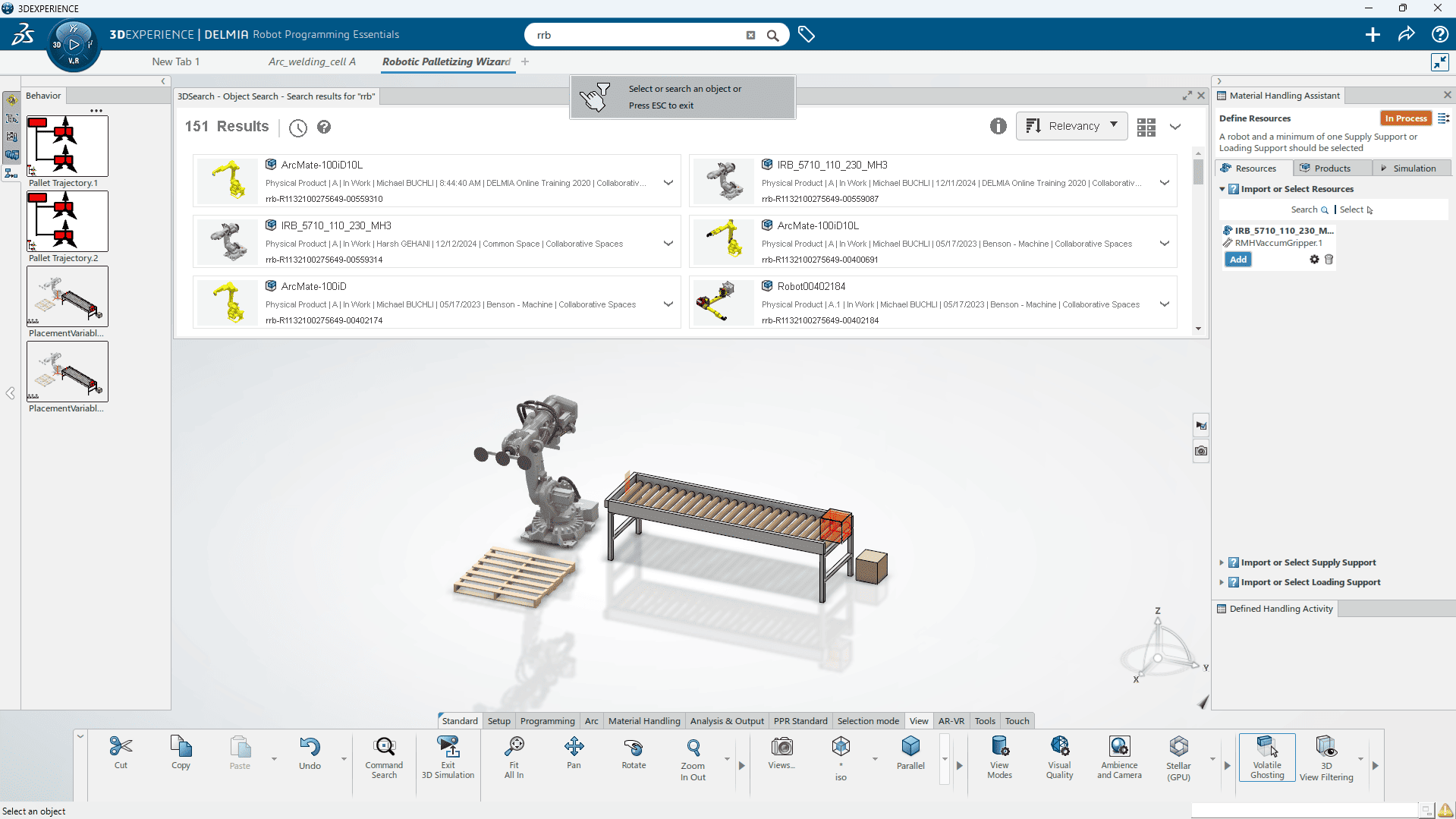Screen dimensions: 1456x819
Task: Click Fit All In to frame the scene
Action: pos(514,757)
